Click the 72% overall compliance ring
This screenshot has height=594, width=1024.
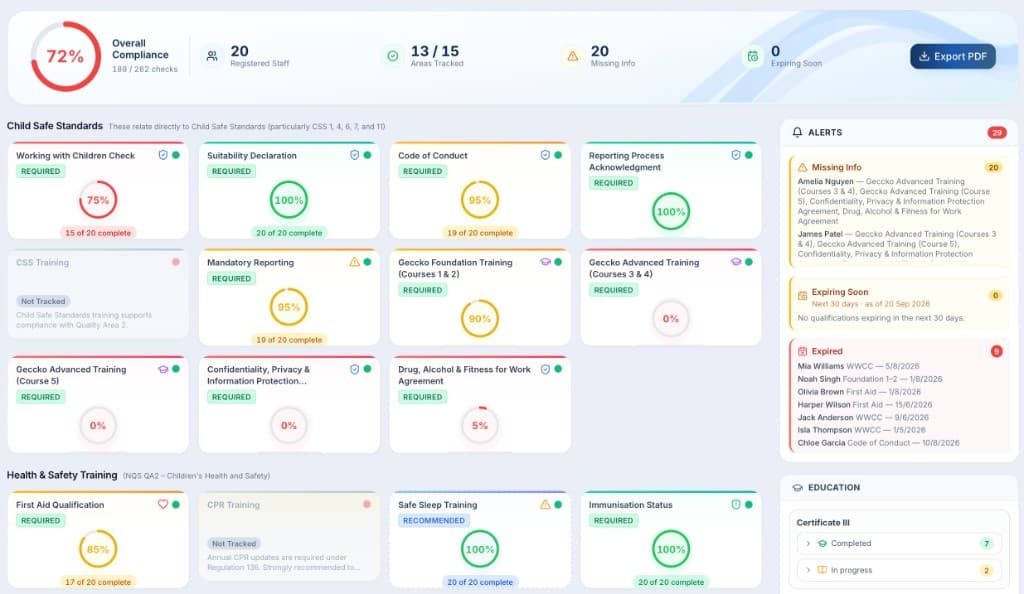pyautogui.click(x=65, y=56)
